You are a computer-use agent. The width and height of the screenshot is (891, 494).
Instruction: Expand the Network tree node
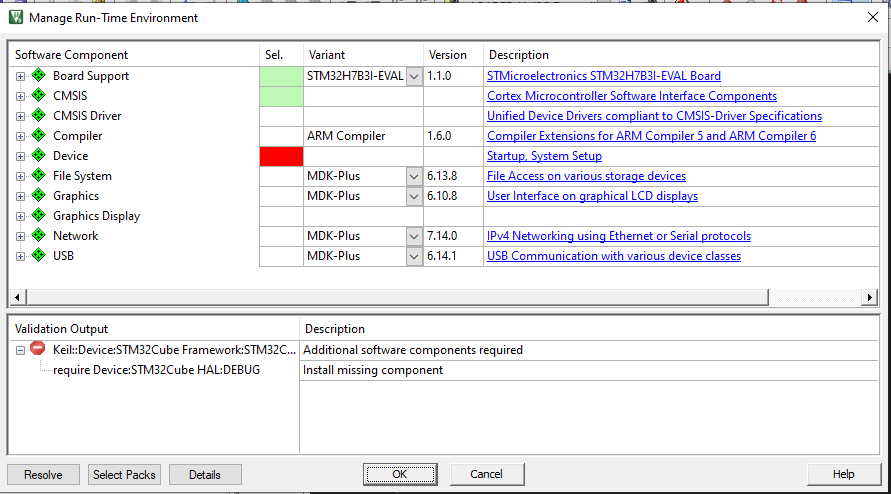point(20,236)
